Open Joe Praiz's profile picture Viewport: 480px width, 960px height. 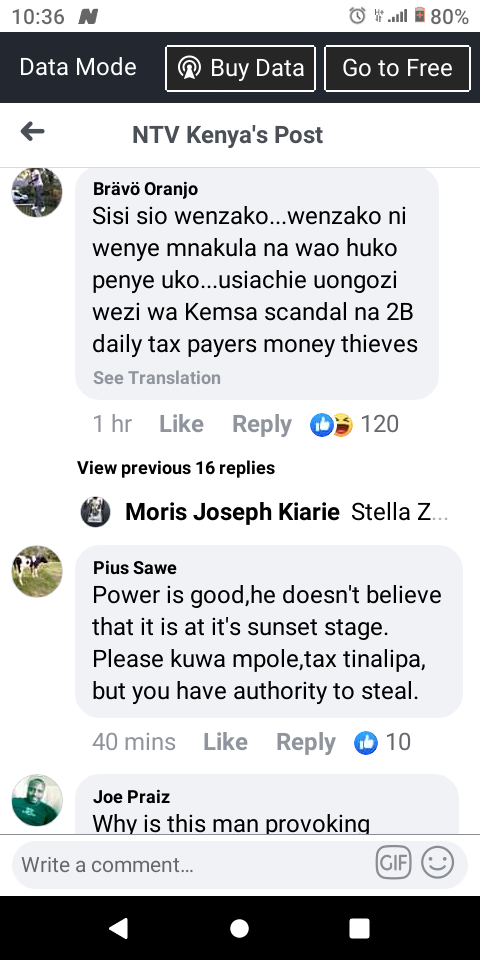point(37,800)
